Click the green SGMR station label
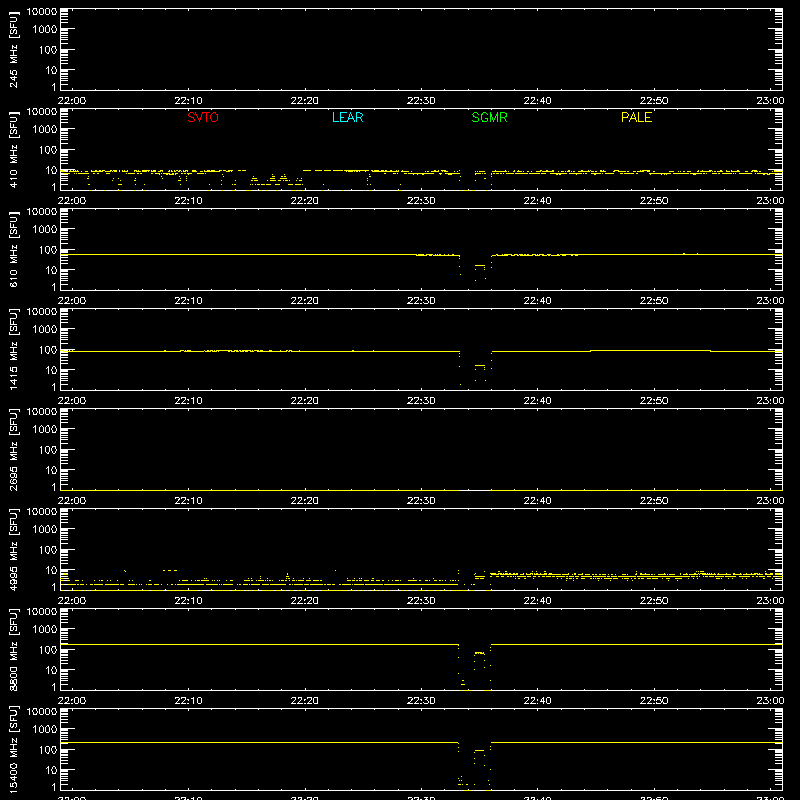 coord(489,117)
